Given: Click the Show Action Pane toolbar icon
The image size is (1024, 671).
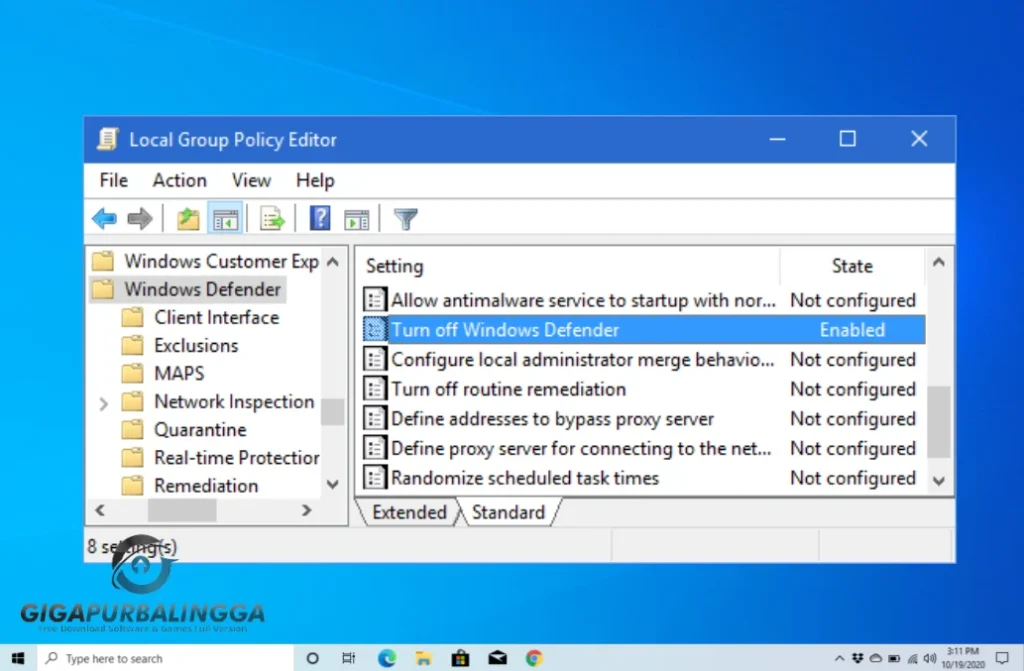Looking at the screenshot, I should click(x=357, y=218).
